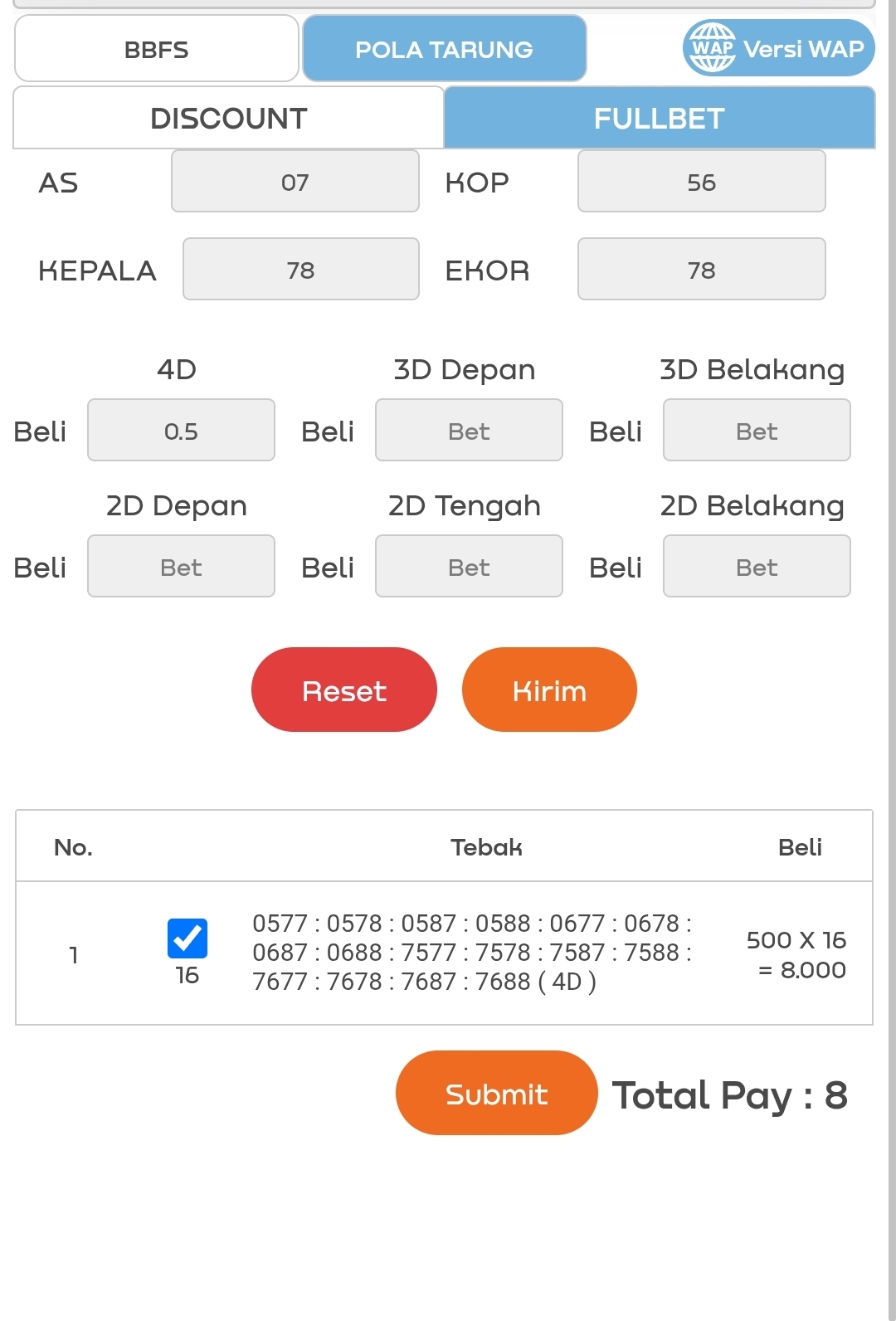Click the 2D Belakang bet field
896x1321 pixels.
[x=757, y=567]
